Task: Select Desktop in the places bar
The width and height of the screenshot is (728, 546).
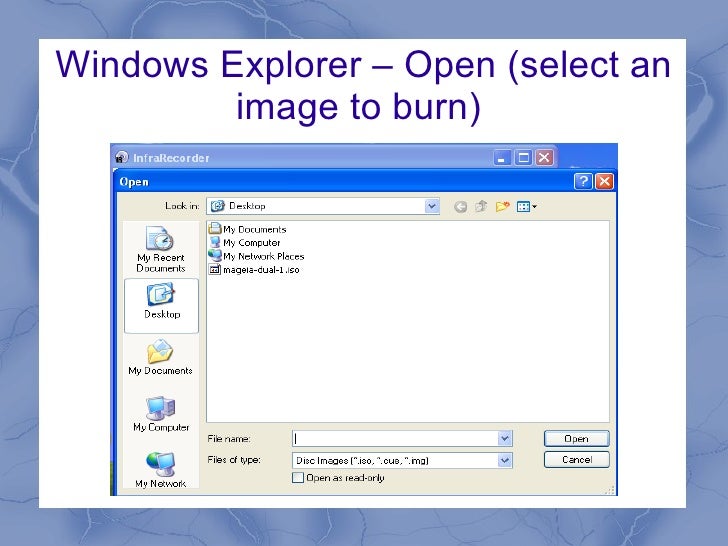Action: [x=162, y=306]
